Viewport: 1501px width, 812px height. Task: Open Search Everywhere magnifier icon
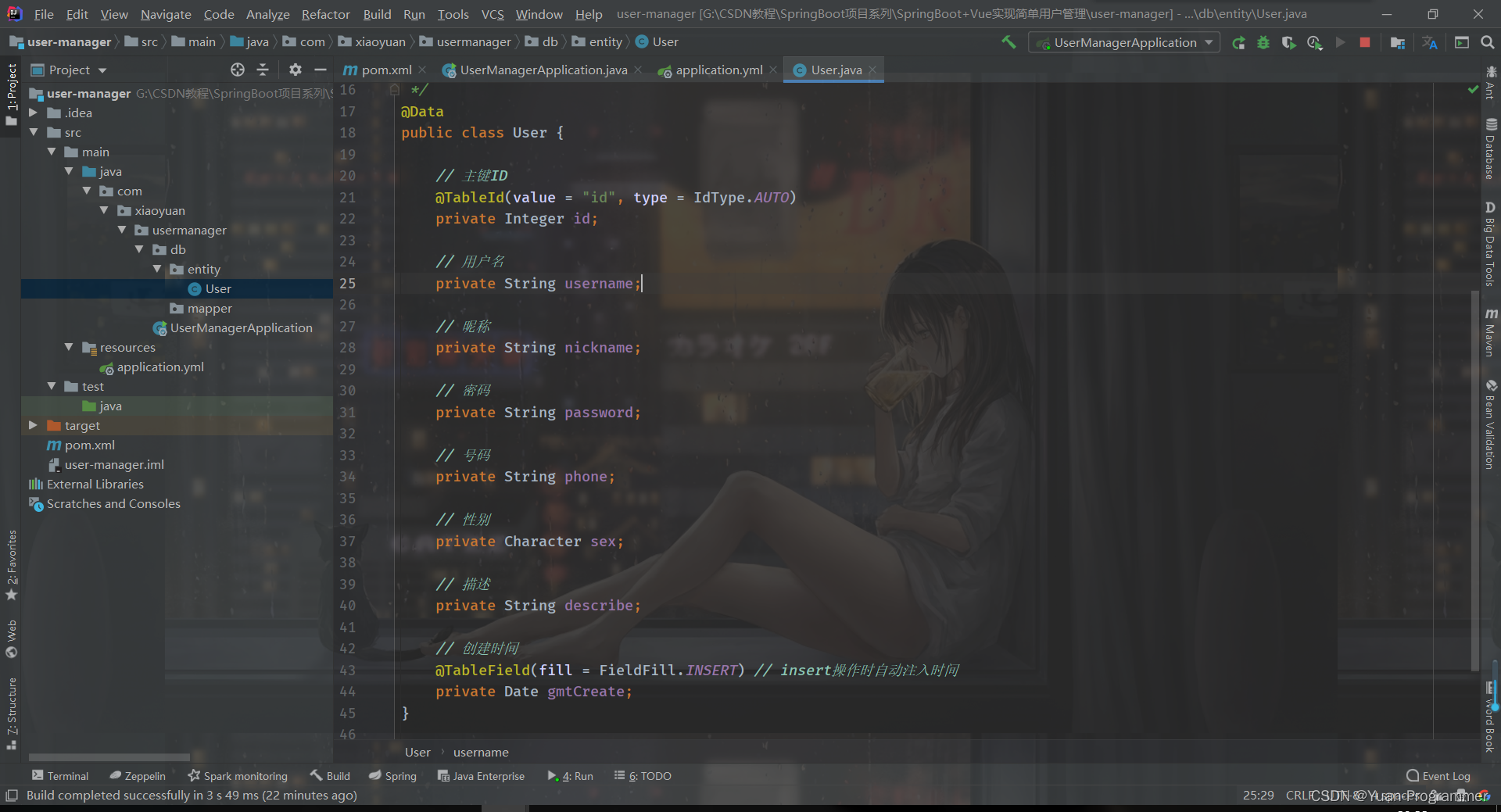(x=1488, y=42)
